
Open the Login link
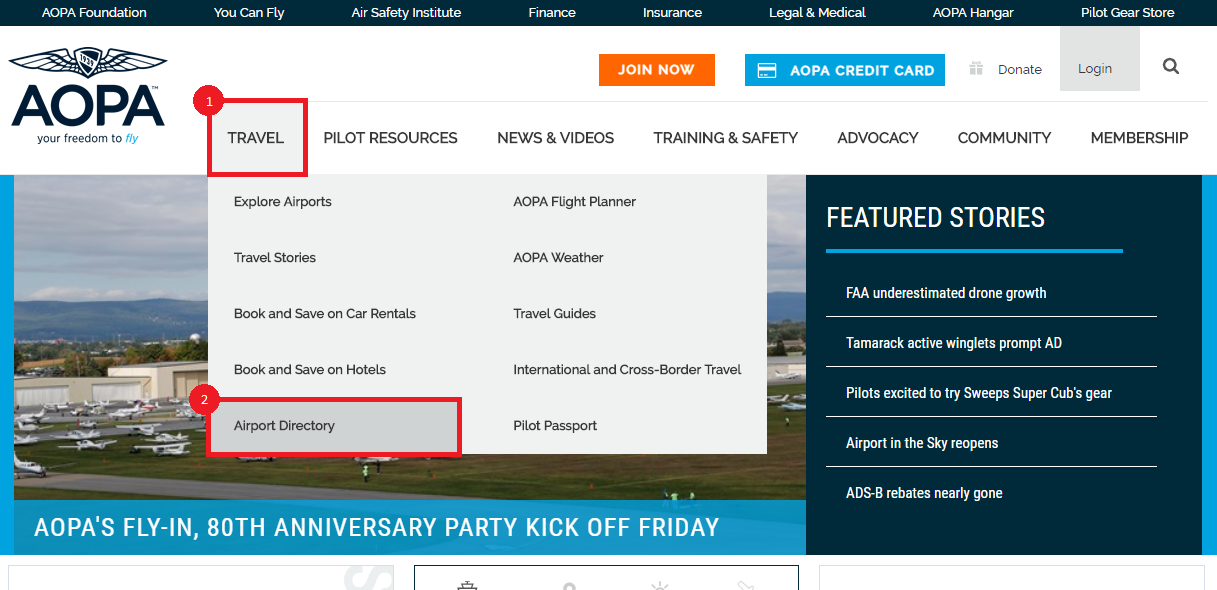tap(1095, 69)
